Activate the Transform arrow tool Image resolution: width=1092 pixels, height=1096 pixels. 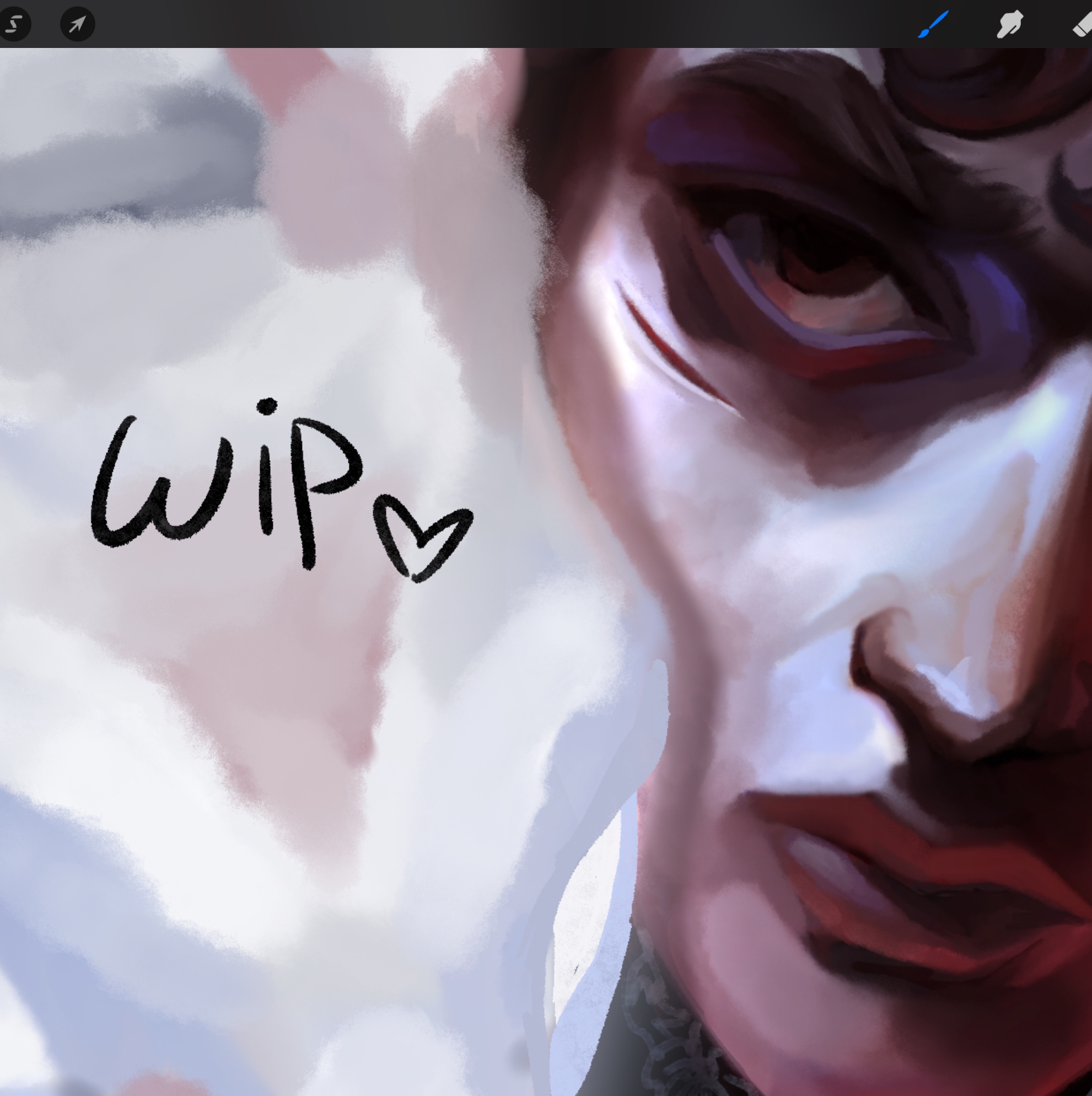(77, 24)
